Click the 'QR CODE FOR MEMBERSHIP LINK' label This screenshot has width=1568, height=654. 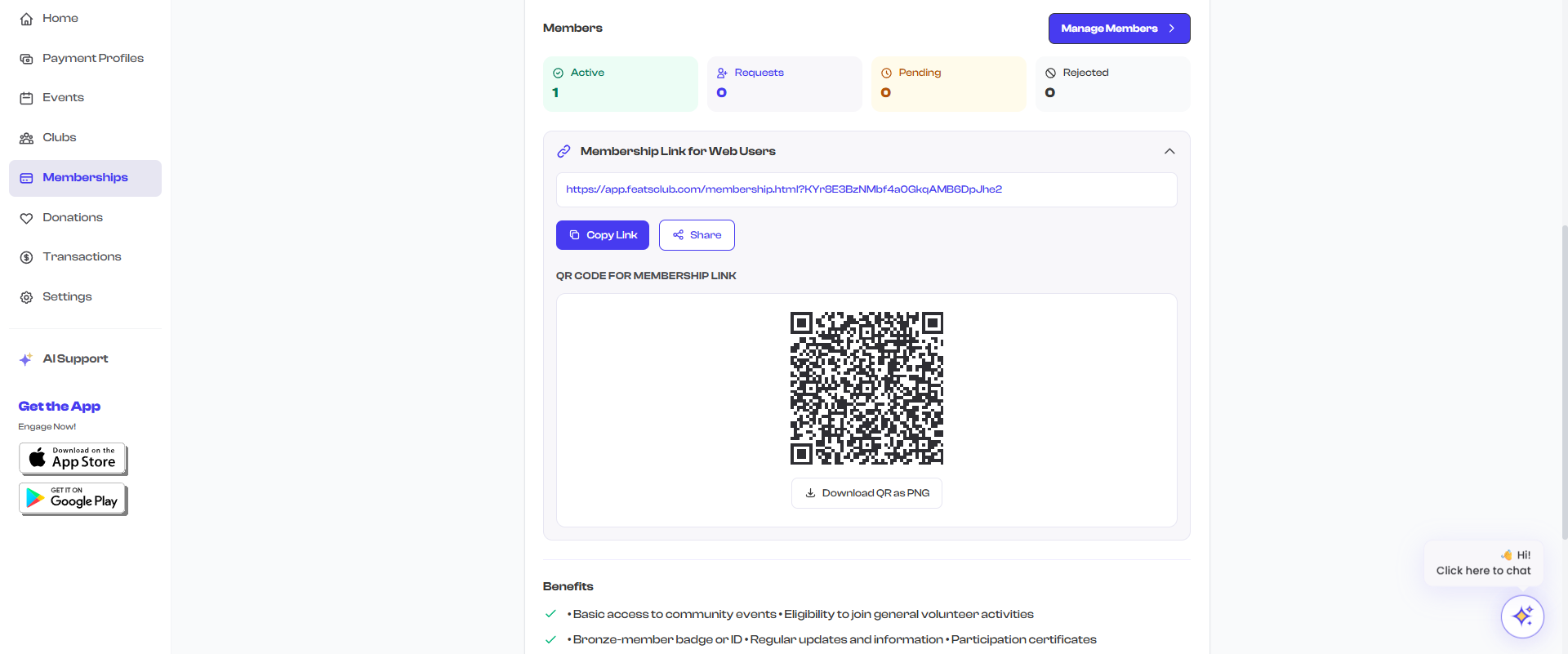pyautogui.click(x=646, y=276)
